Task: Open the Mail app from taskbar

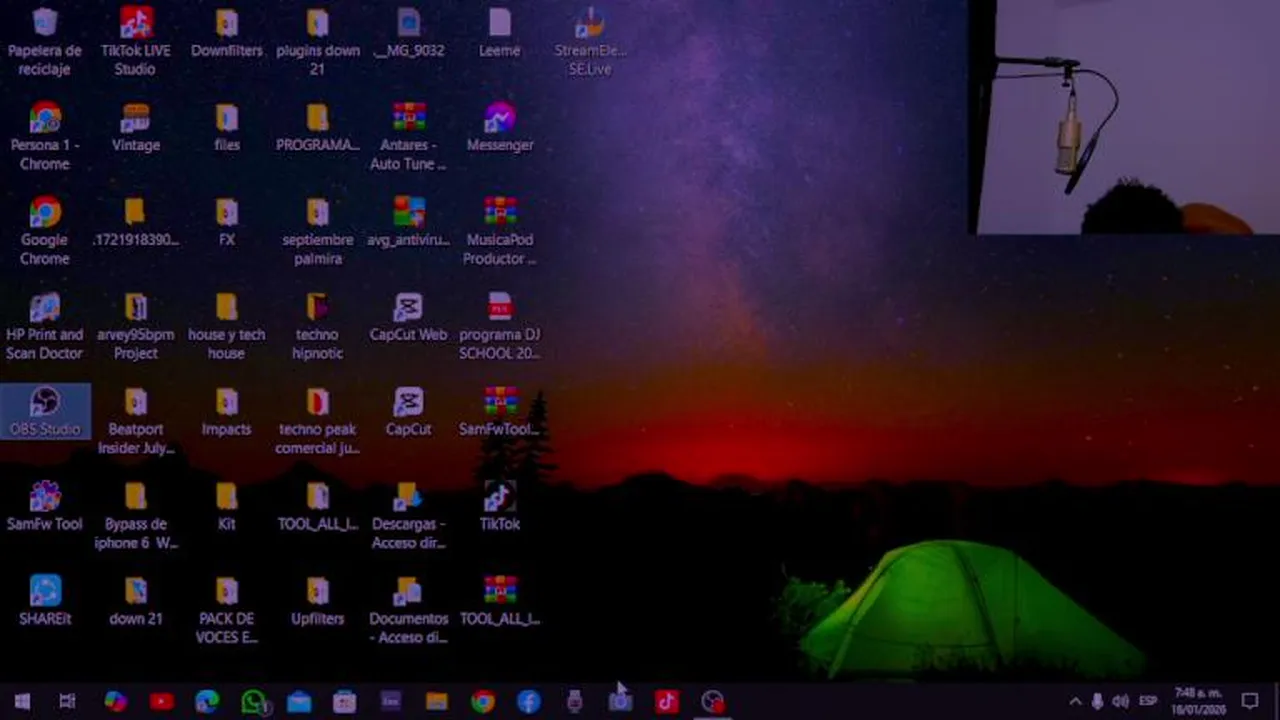Action: pyautogui.click(x=299, y=701)
